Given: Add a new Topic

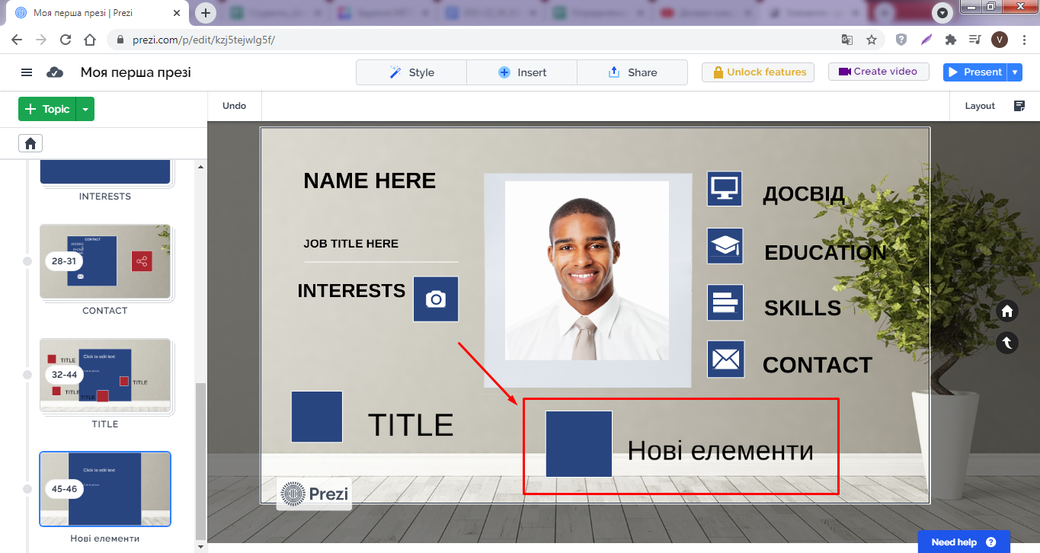Looking at the screenshot, I should coord(47,109).
